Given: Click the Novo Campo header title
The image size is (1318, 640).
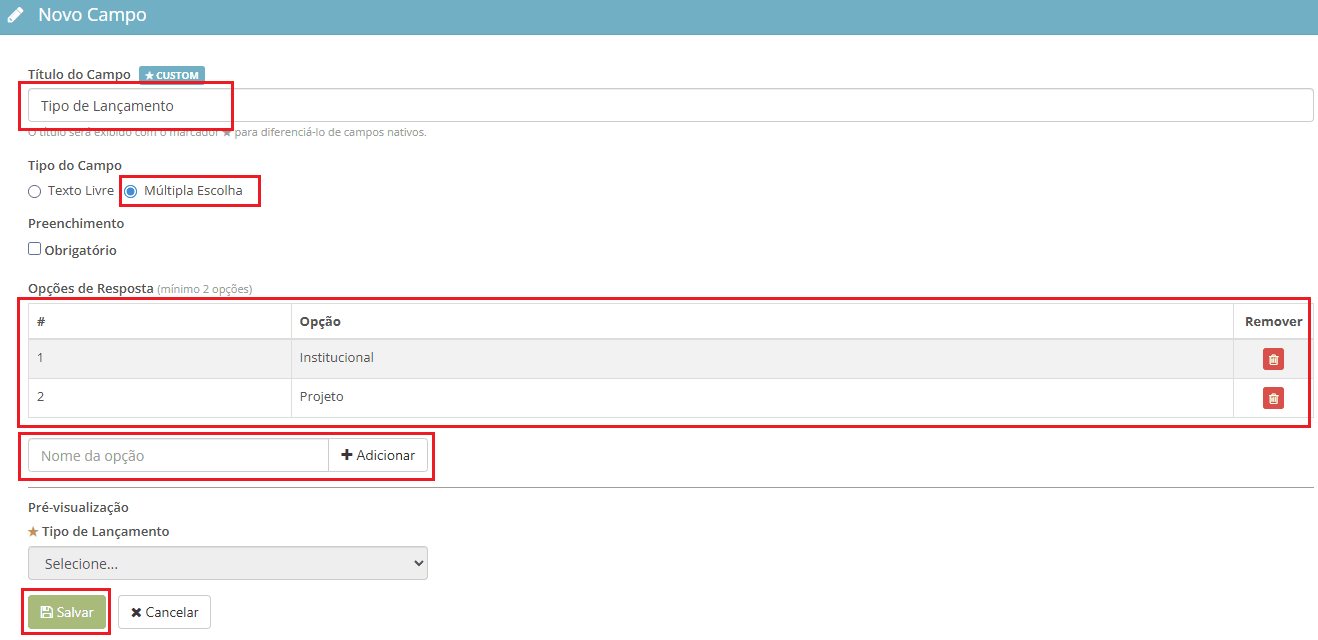Looking at the screenshot, I should pyautogui.click(x=92, y=16).
